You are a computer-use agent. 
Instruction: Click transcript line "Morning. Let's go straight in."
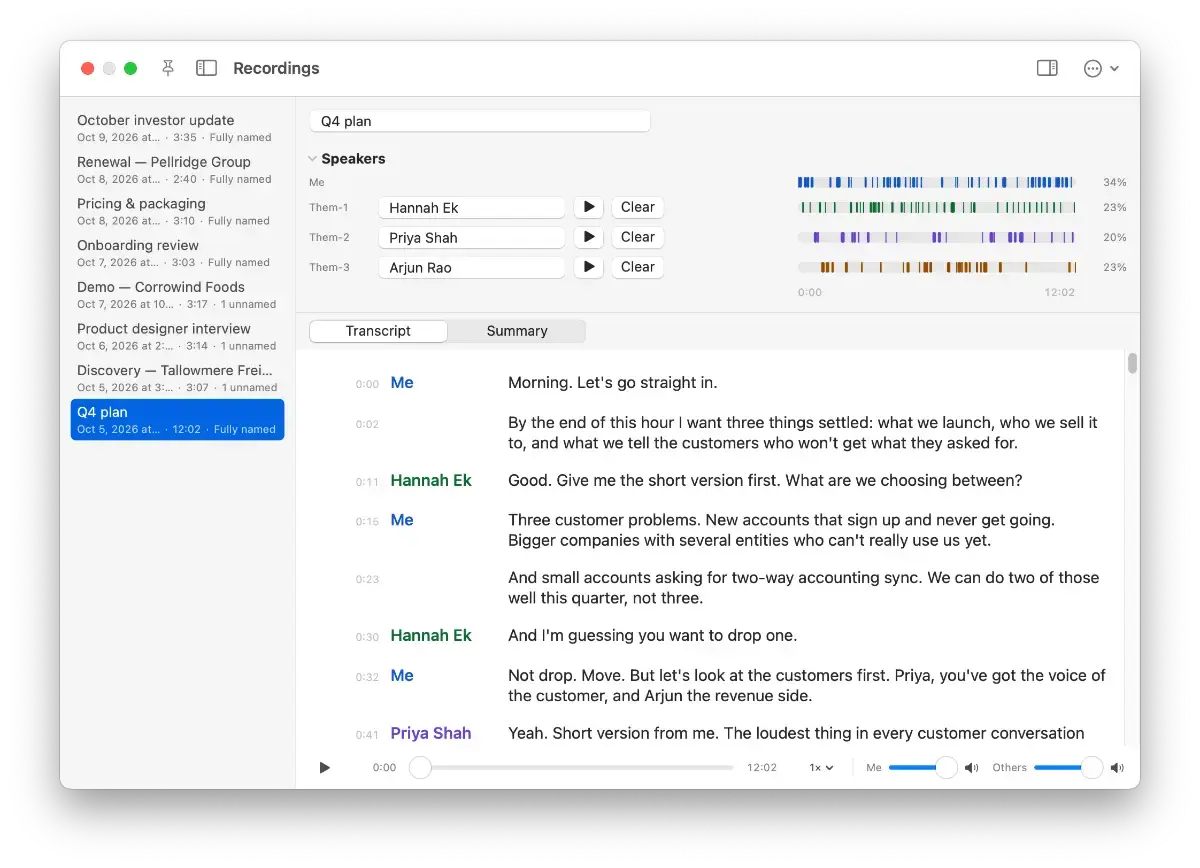pyautogui.click(x=613, y=382)
